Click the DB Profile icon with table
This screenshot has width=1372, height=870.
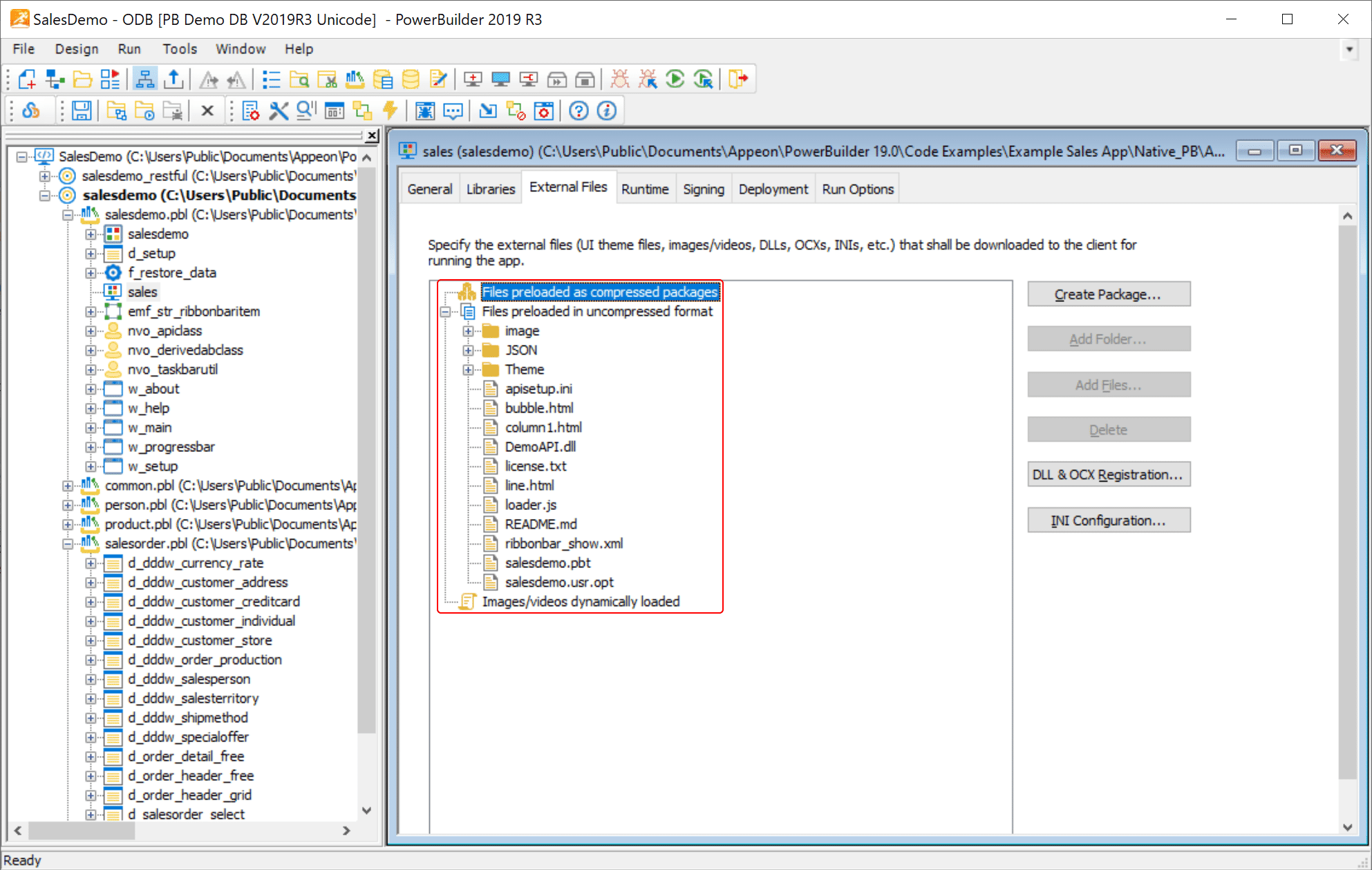[382, 79]
